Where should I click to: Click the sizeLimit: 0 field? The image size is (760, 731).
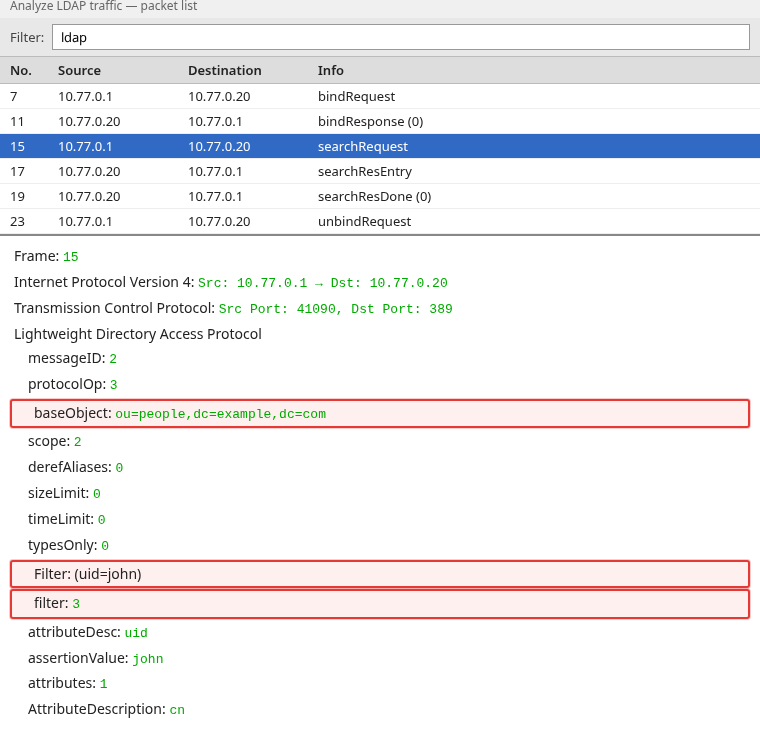tap(64, 493)
